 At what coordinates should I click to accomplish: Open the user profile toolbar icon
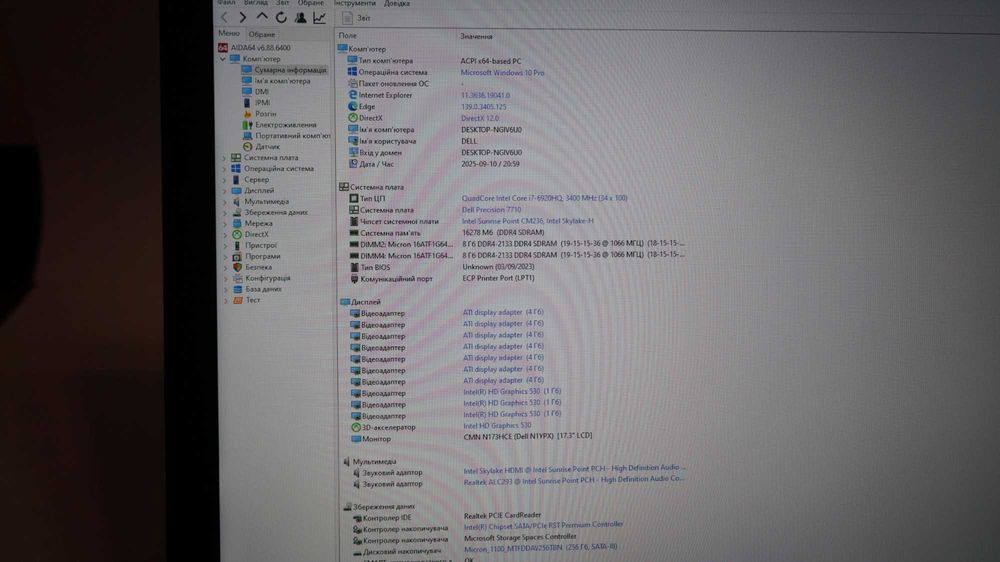point(300,18)
